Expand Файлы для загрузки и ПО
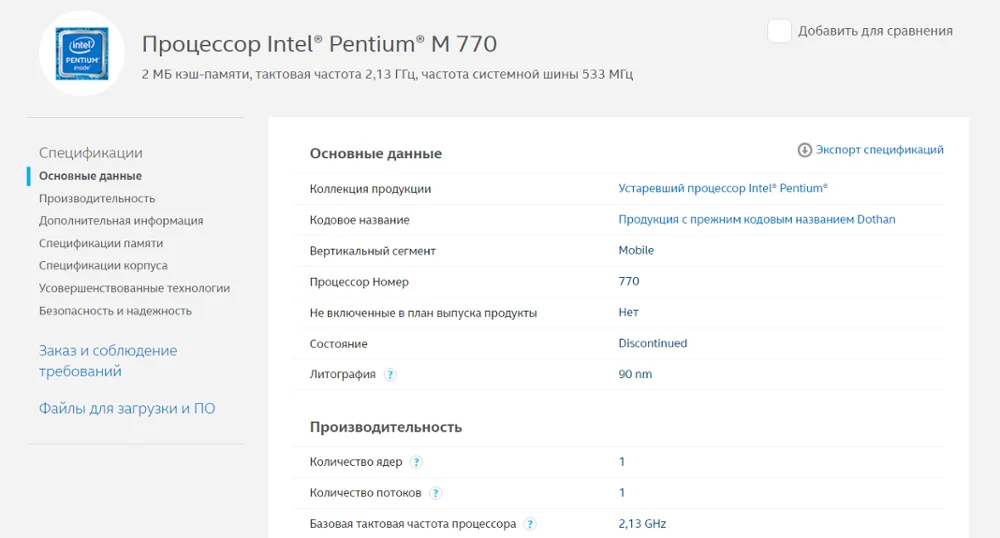 click(127, 408)
